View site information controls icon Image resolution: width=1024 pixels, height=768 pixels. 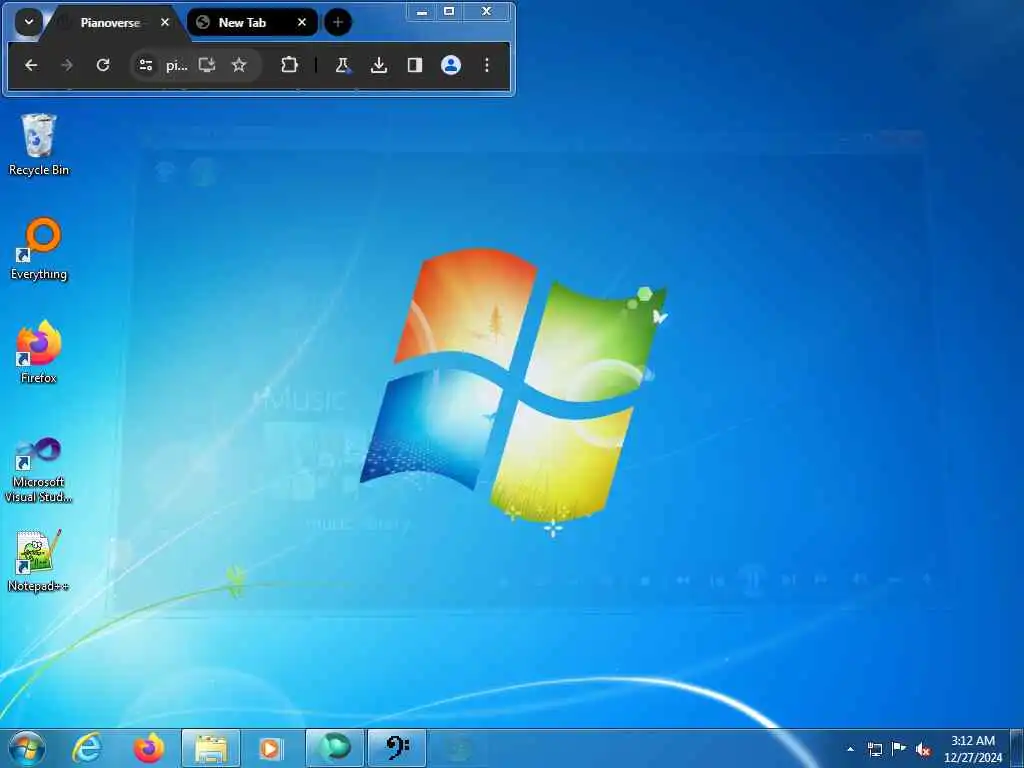[146, 65]
